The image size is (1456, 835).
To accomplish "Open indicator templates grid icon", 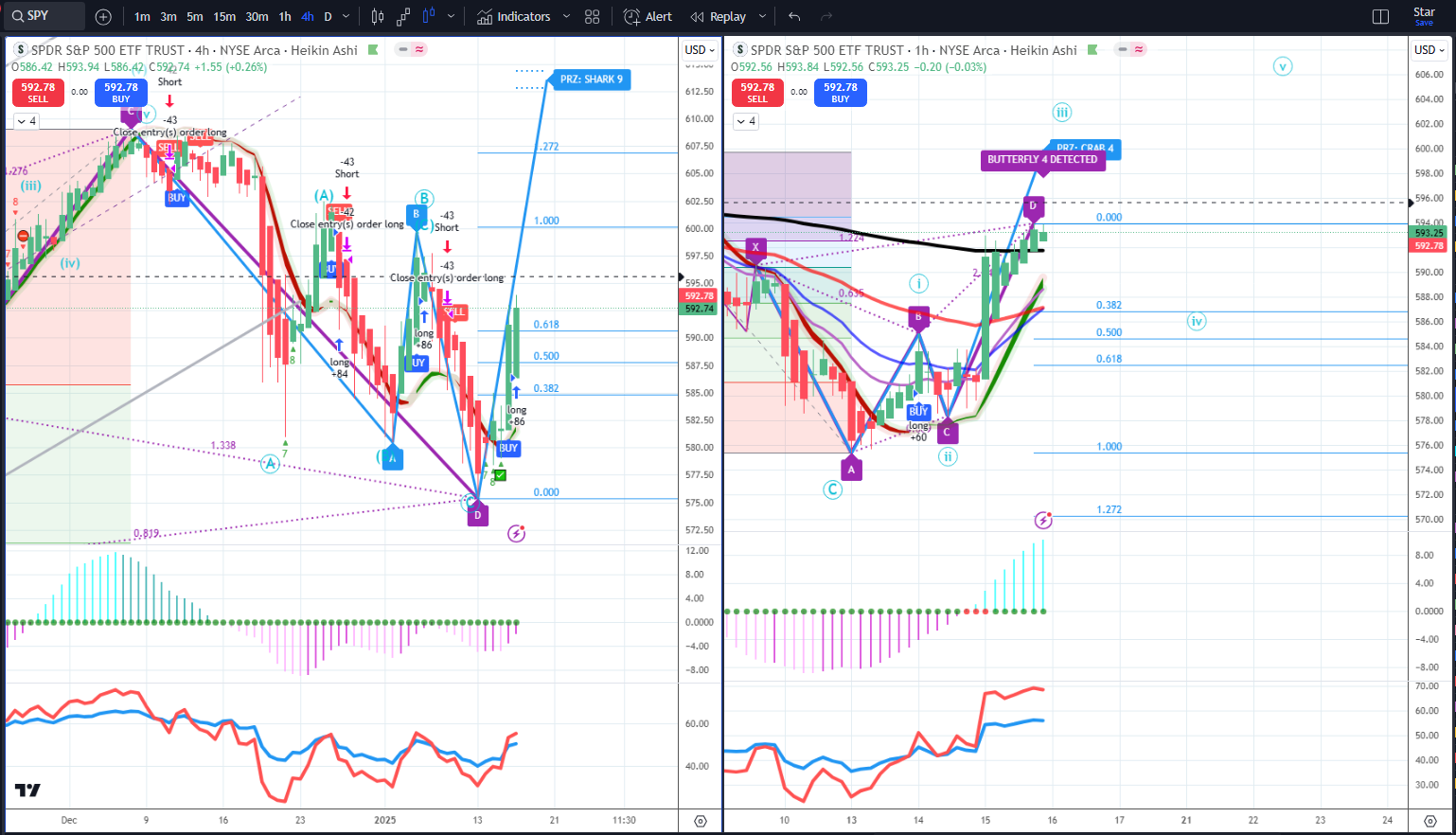I will point(593,16).
